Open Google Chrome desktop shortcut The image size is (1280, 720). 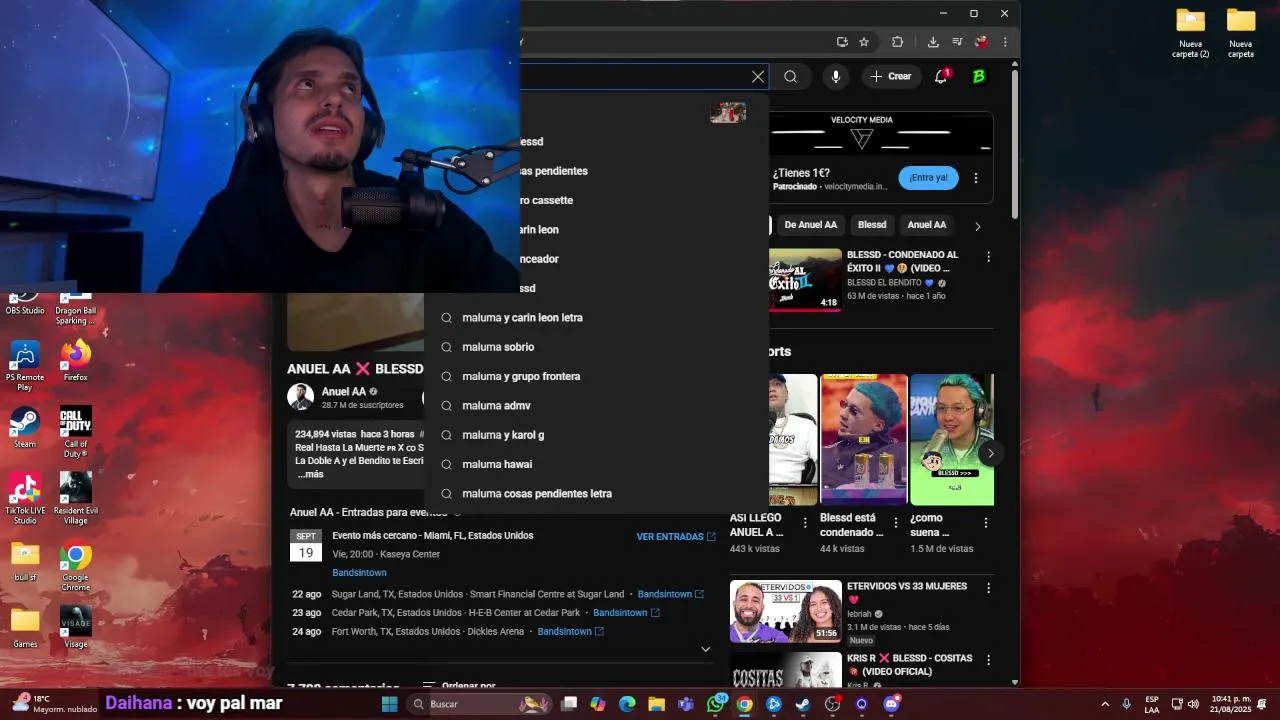coord(76,565)
